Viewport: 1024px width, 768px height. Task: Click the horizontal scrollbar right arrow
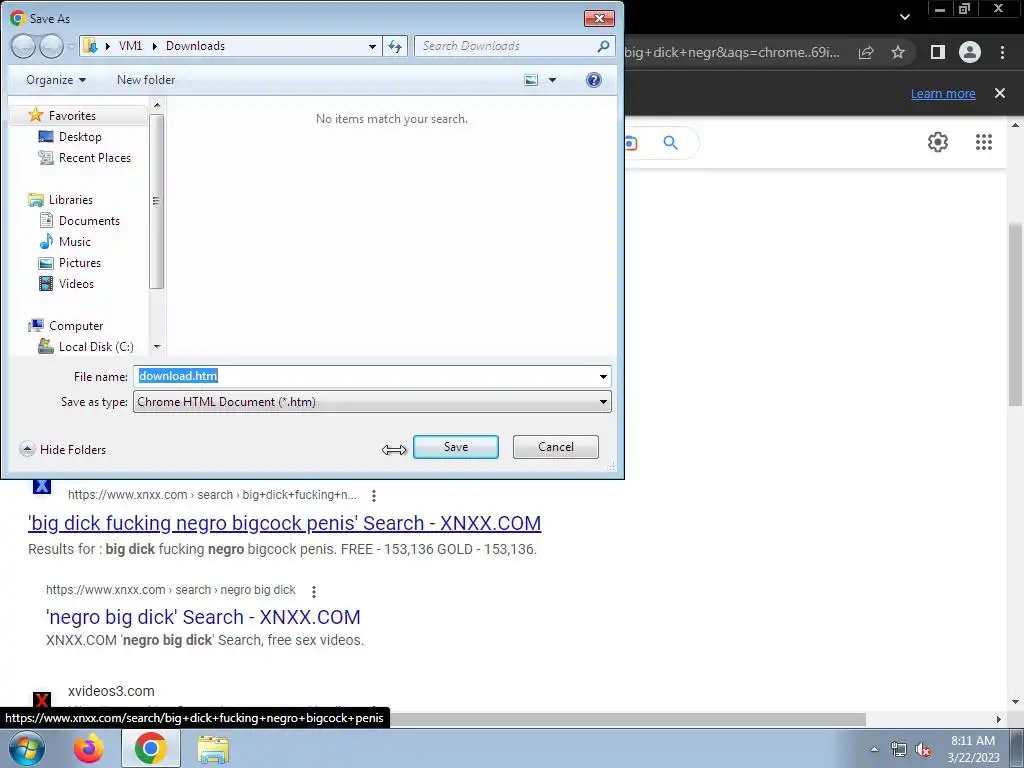coord(998,719)
